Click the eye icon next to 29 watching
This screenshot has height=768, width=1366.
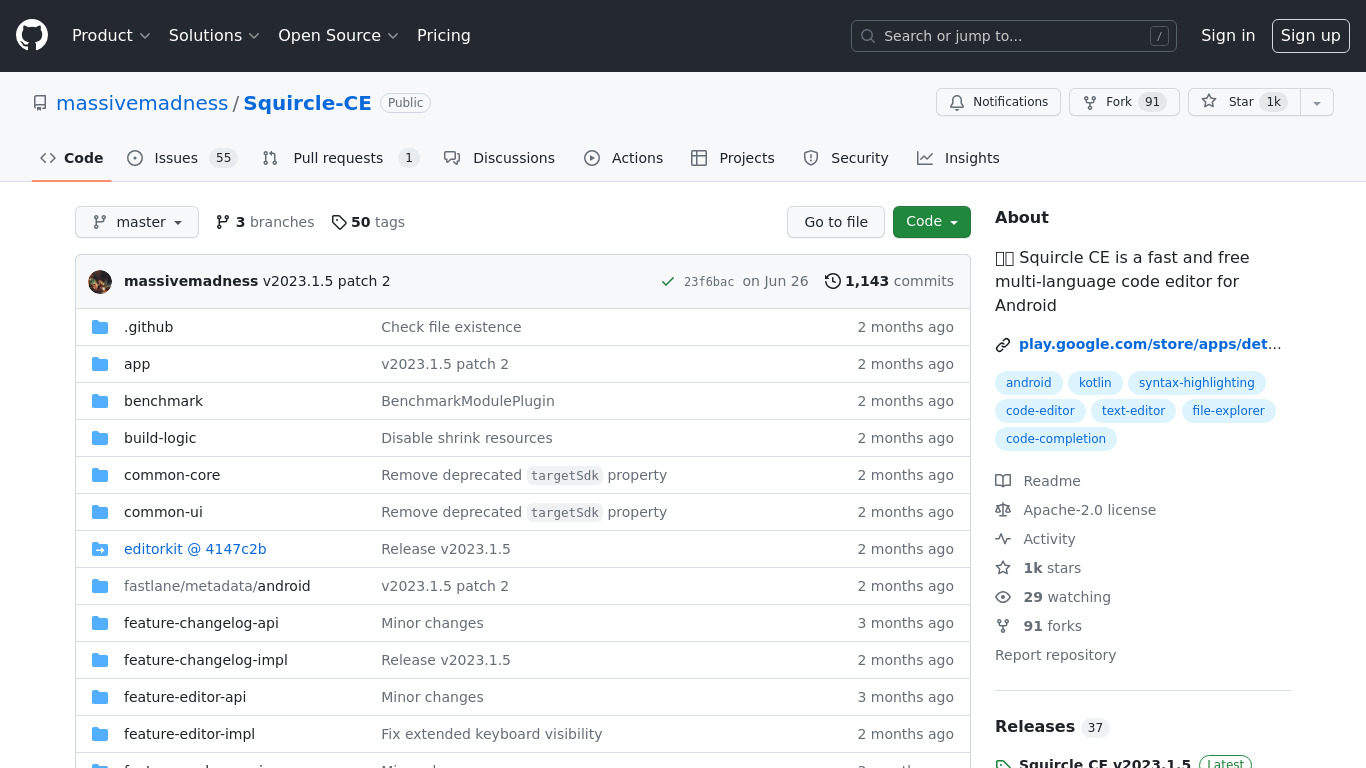coord(1003,597)
